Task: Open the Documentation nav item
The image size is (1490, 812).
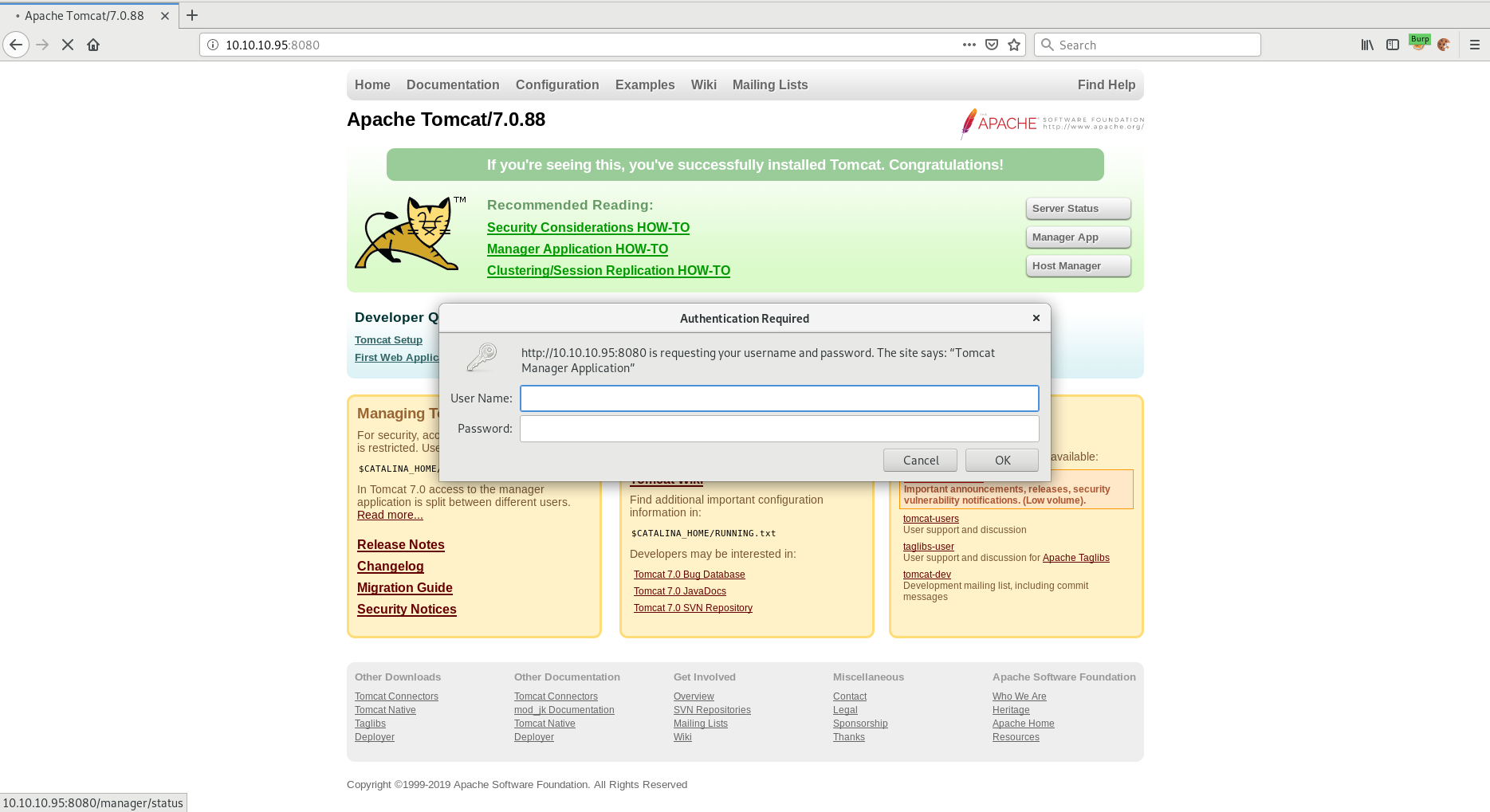Action: [x=453, y=84]
